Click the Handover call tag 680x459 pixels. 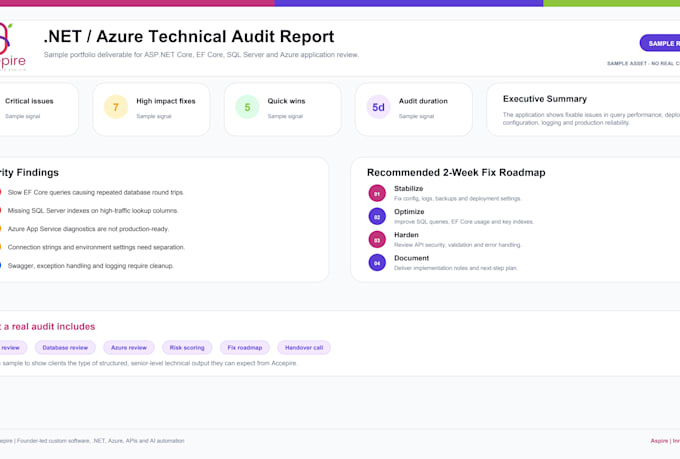304,348
